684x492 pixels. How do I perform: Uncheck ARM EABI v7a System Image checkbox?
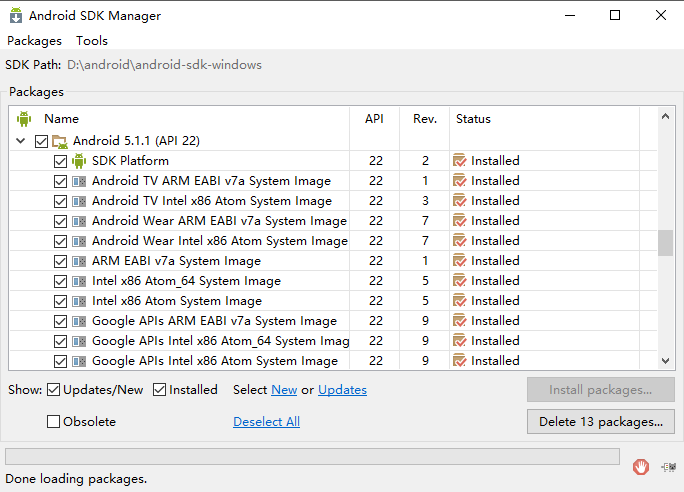(60, 261)
